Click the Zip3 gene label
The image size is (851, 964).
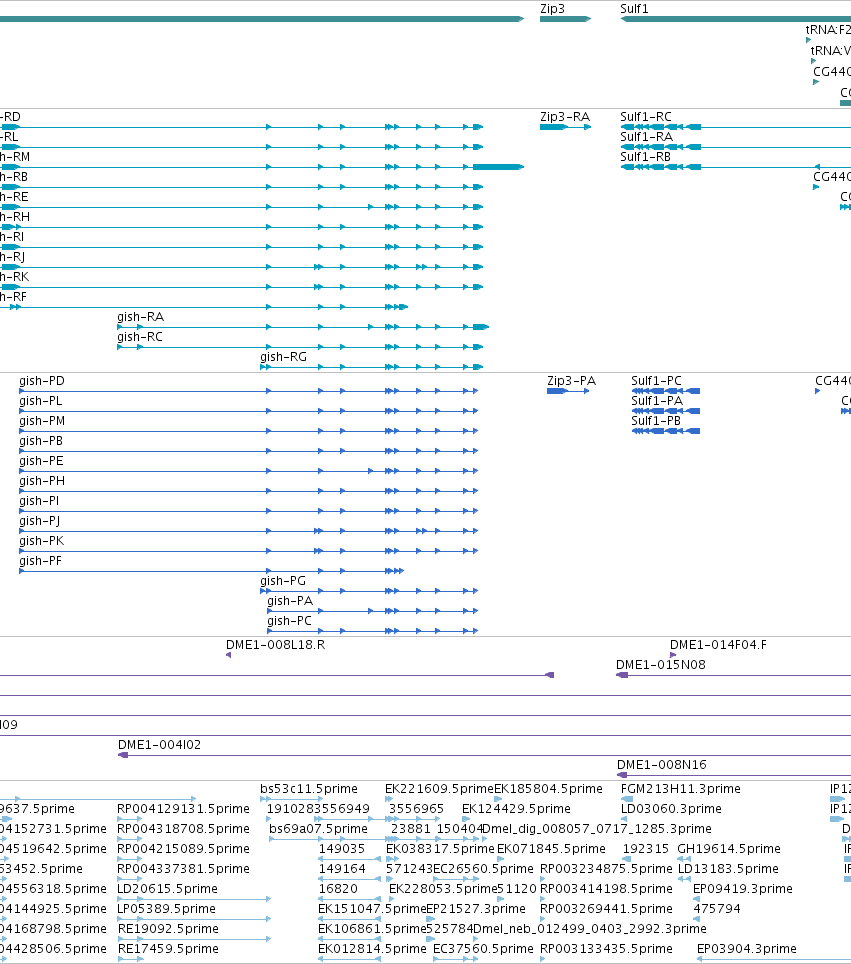point(552,9)
